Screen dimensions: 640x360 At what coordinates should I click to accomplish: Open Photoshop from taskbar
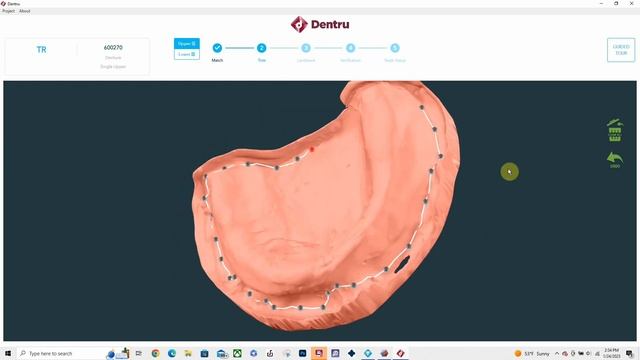(x=302, y=353)
